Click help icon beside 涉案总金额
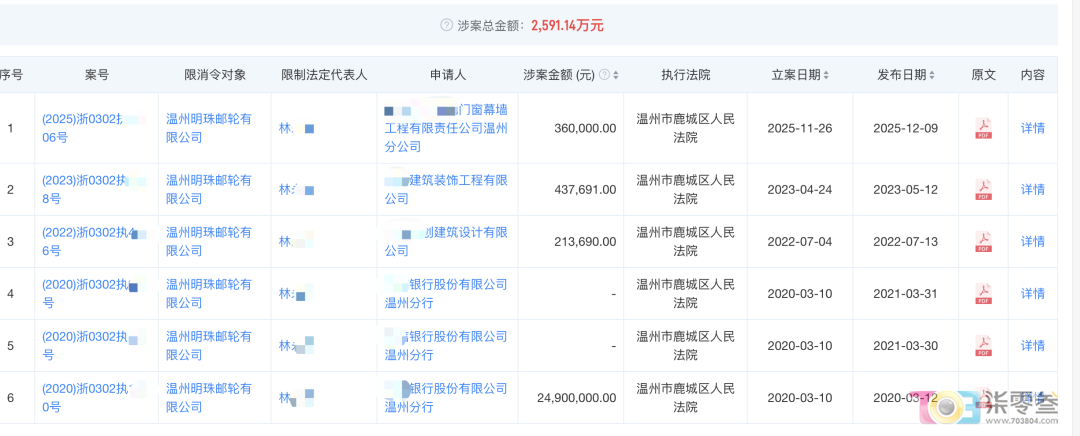This screenshot has height=436, width=1080. 446,25
